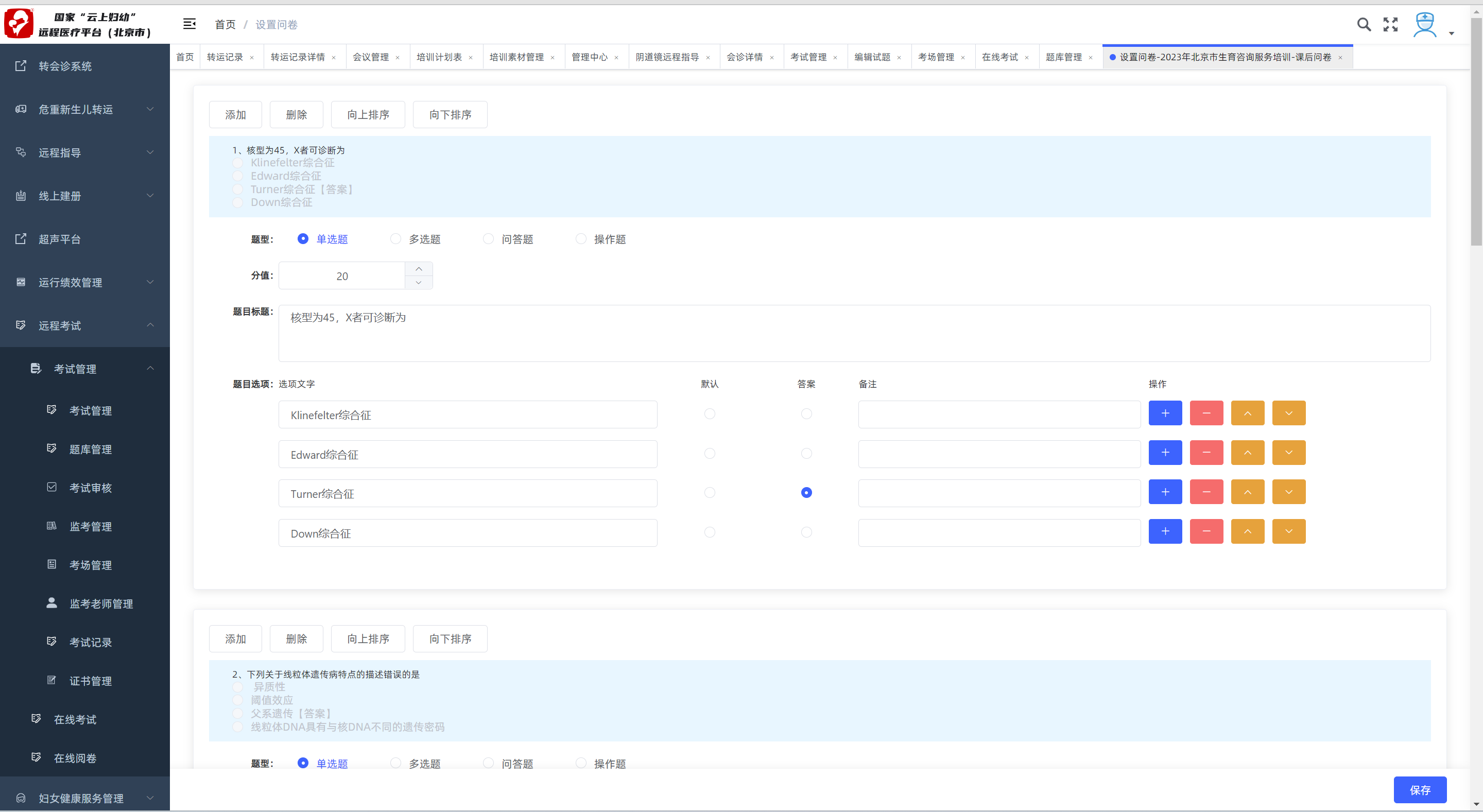Viewport: 1483px width, 812px height.
Task: Move Edward综合征 option up
Action: (x=1247, y=452)
